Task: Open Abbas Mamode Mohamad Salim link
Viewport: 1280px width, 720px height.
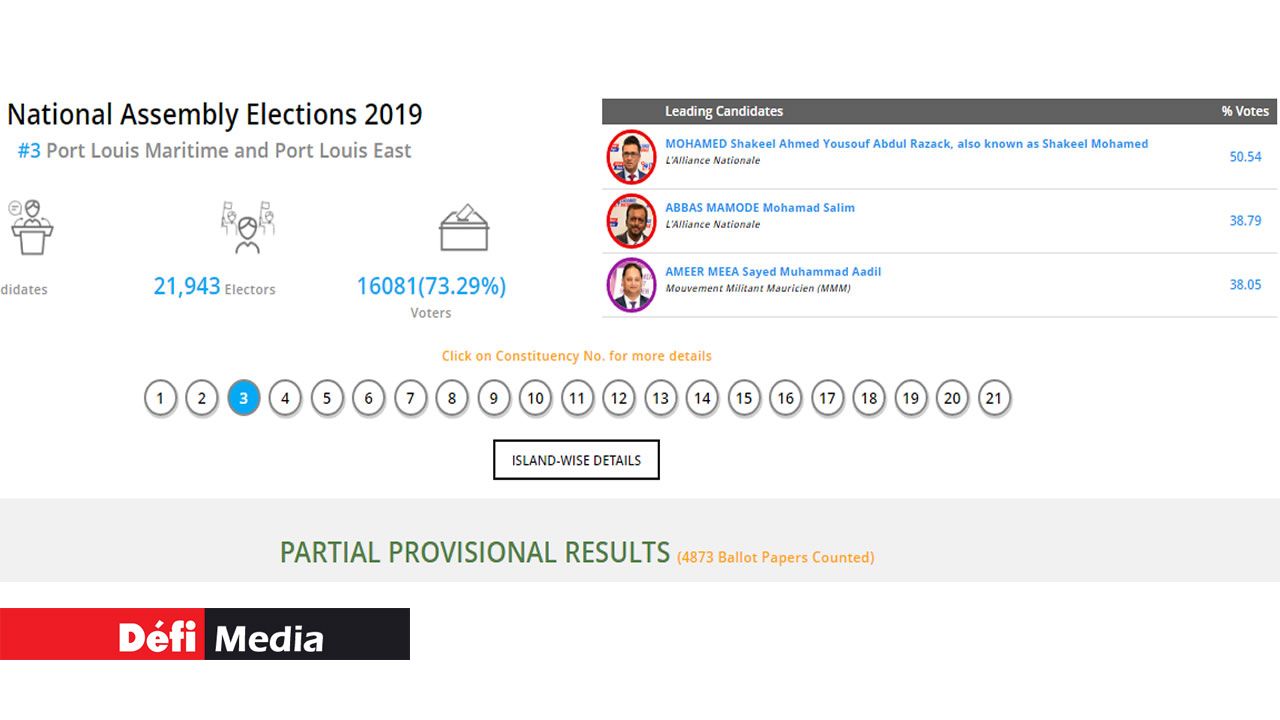Action: coord(760,208)
